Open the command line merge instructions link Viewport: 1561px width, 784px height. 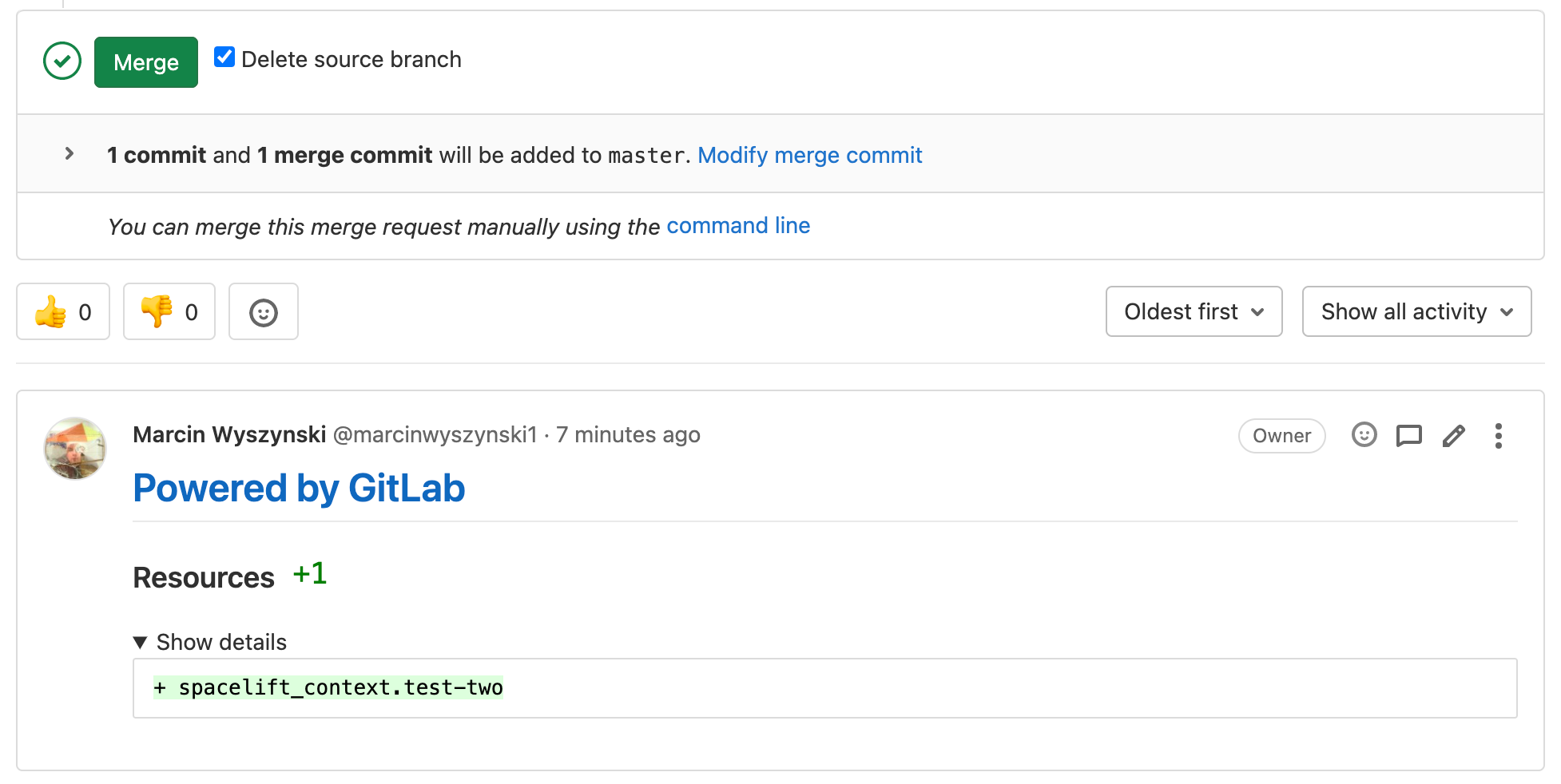click(x=737, y=226)
